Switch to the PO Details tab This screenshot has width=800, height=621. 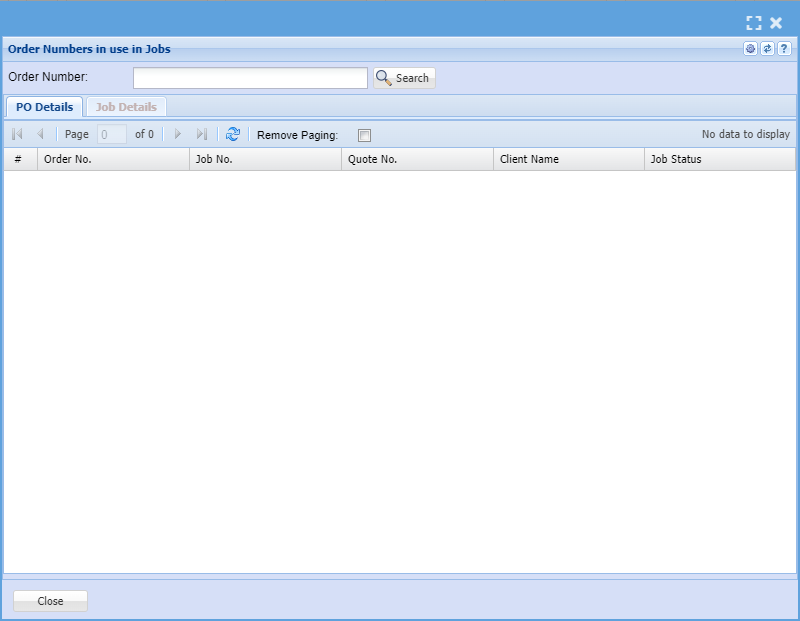tap(44, 107)
